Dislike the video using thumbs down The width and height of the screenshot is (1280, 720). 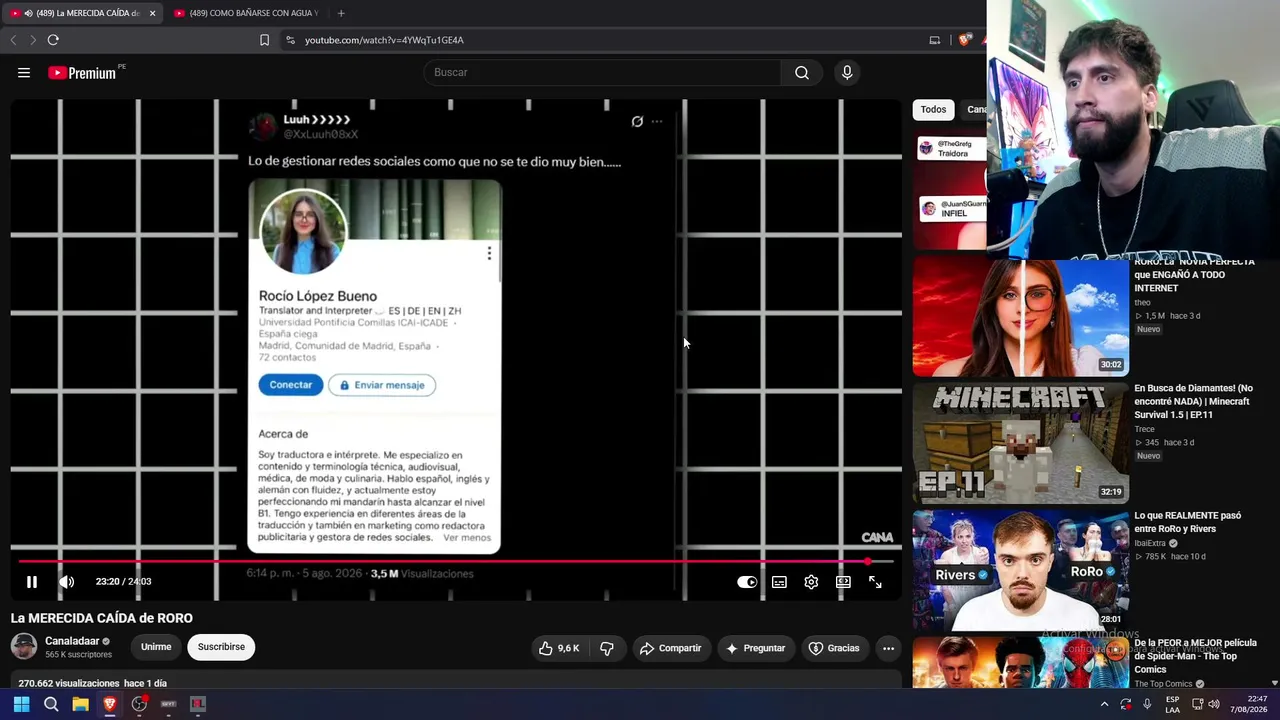coord(607,648)
